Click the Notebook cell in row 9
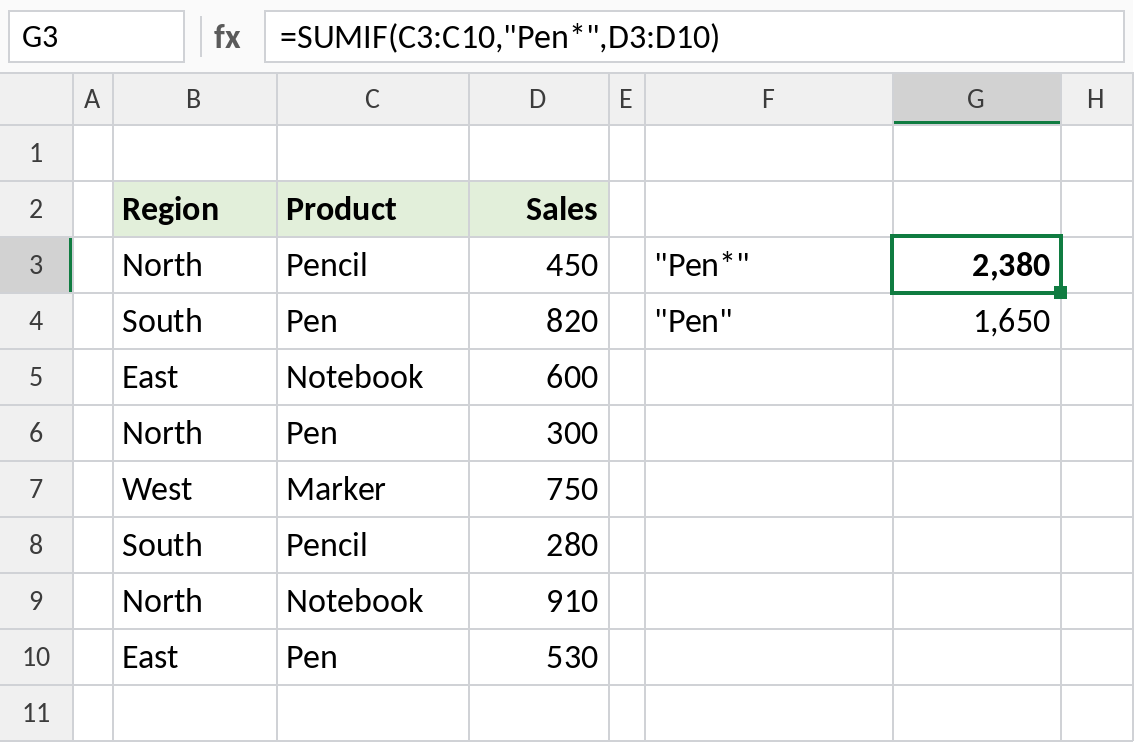Screen dimensions: 1134x742 [372, 601]
